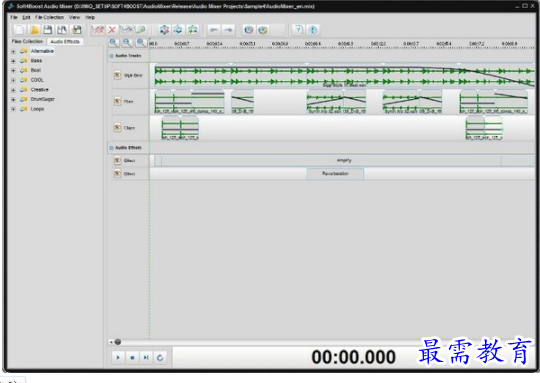This screenshot has height=383, width=540.
Task: Open the Edit menu
Action: (x=27, y=17)
